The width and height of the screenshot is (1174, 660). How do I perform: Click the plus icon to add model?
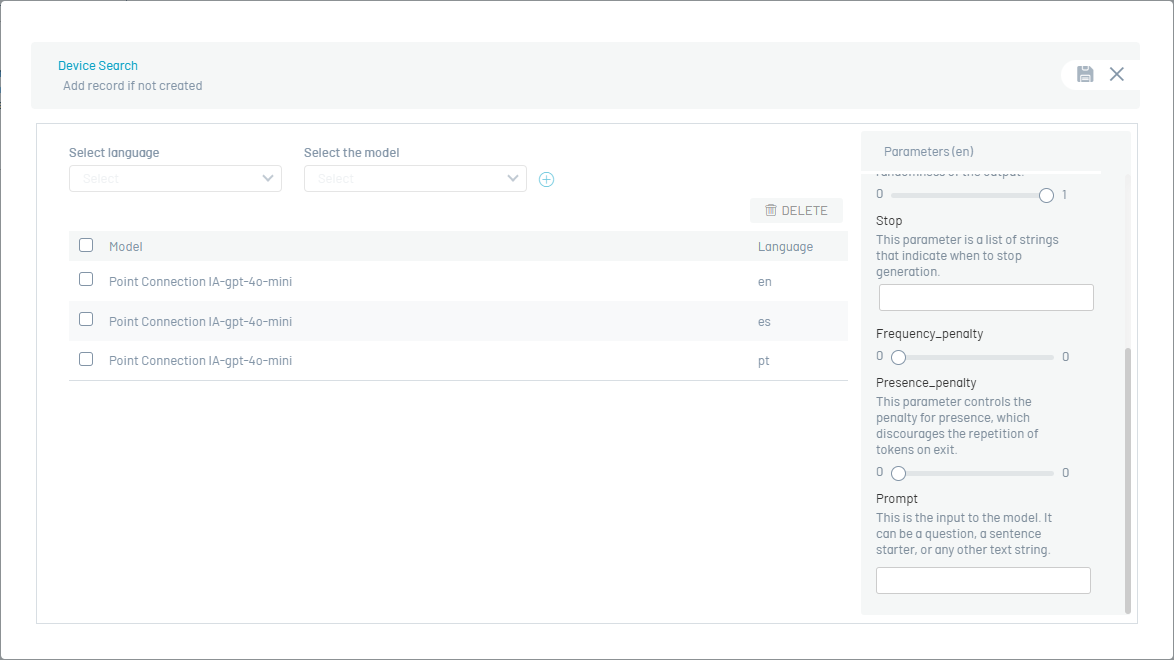click(546, 179)
